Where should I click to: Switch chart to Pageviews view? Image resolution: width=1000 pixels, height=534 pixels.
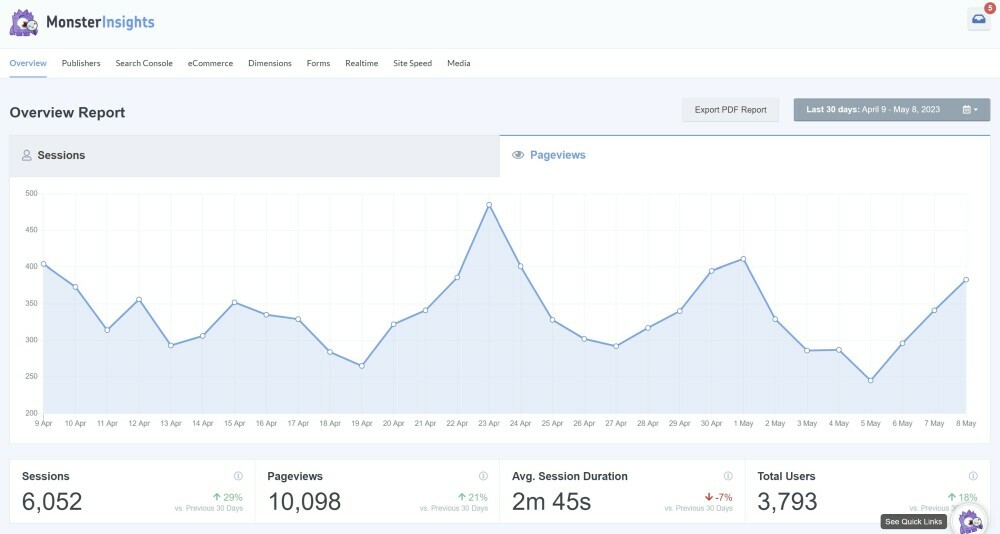click(744, 156)
